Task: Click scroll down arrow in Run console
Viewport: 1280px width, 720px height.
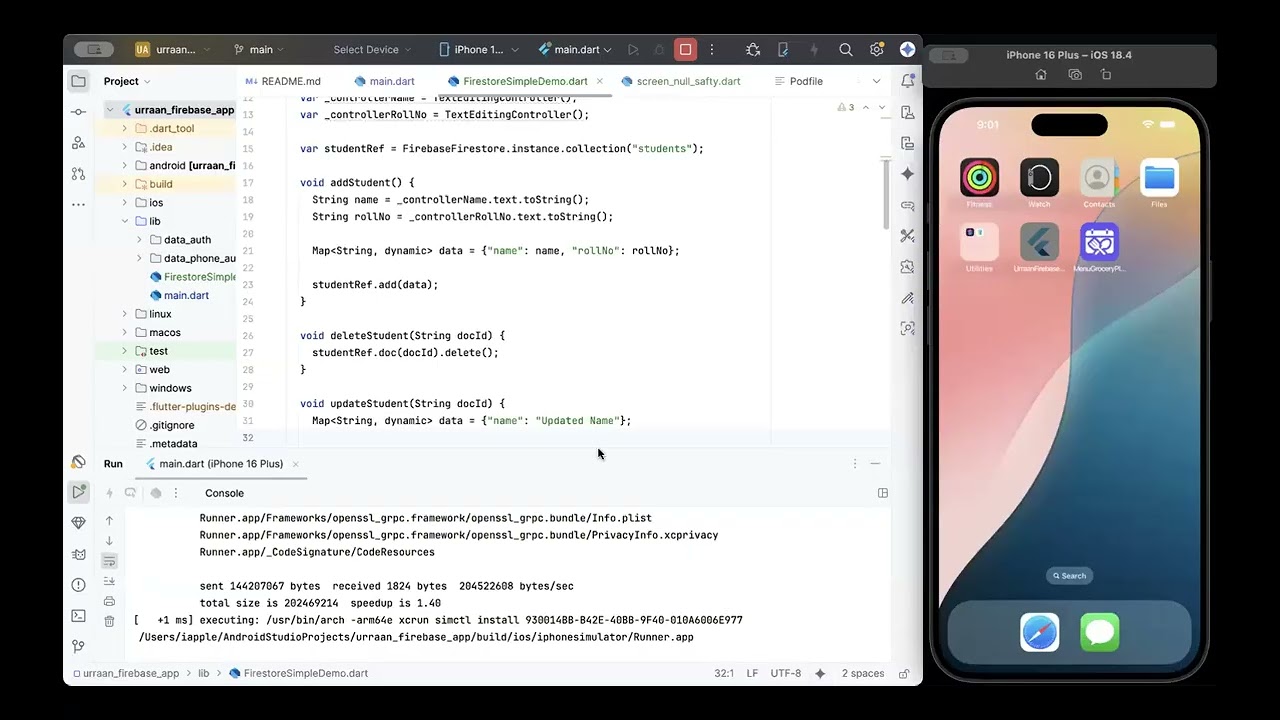Action: (109, 541)
